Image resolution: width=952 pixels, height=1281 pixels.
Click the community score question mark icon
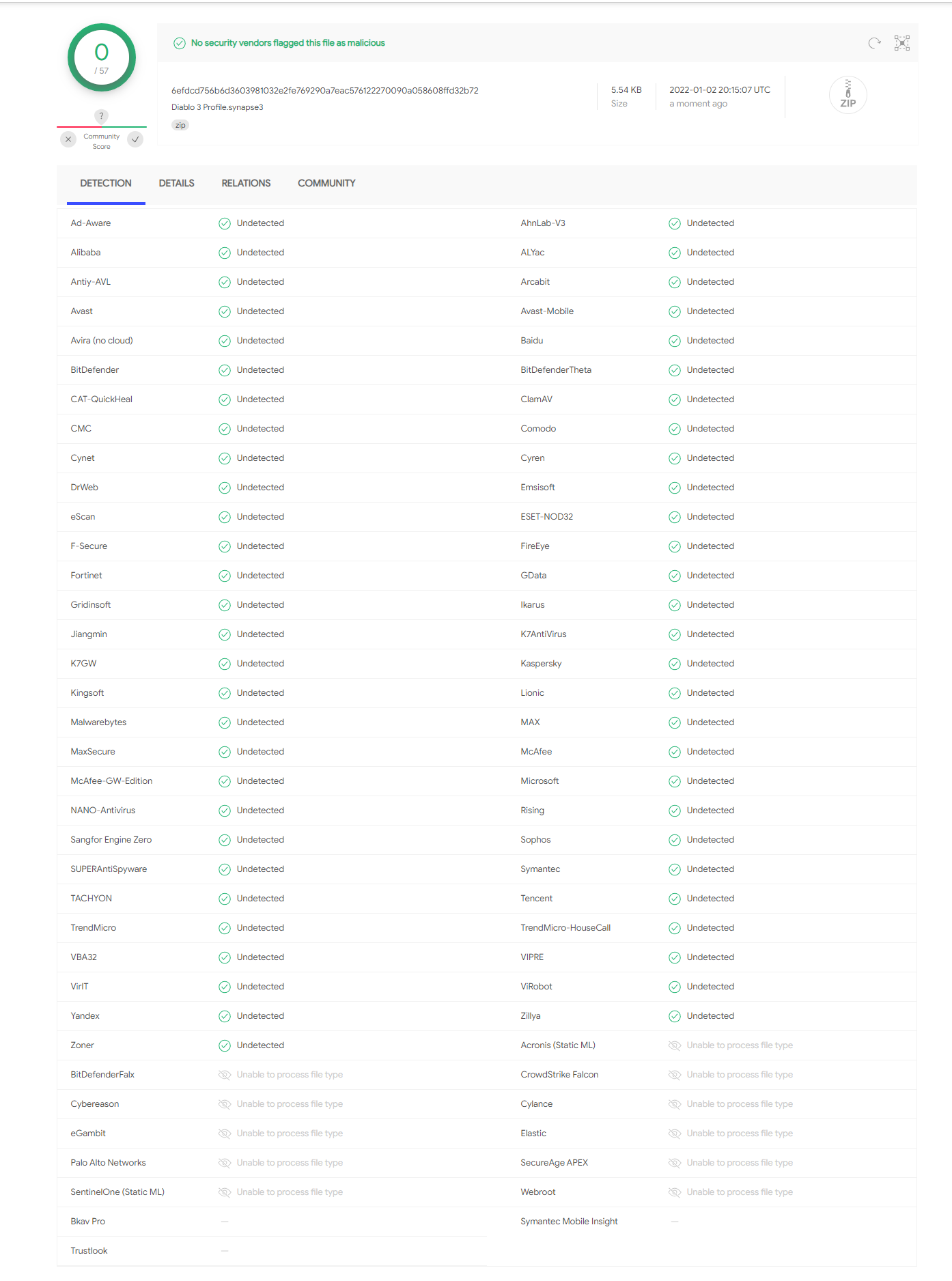[101, 116]
